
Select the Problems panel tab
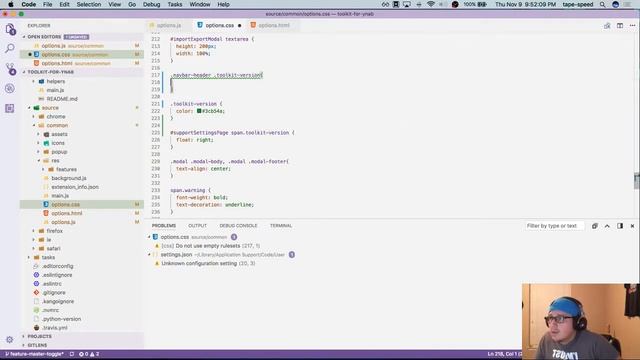164,226
